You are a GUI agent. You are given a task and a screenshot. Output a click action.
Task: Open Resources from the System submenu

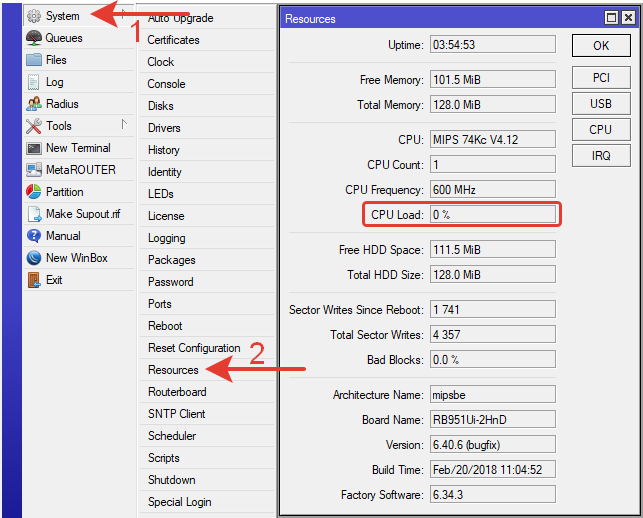(x=207, y=370)
